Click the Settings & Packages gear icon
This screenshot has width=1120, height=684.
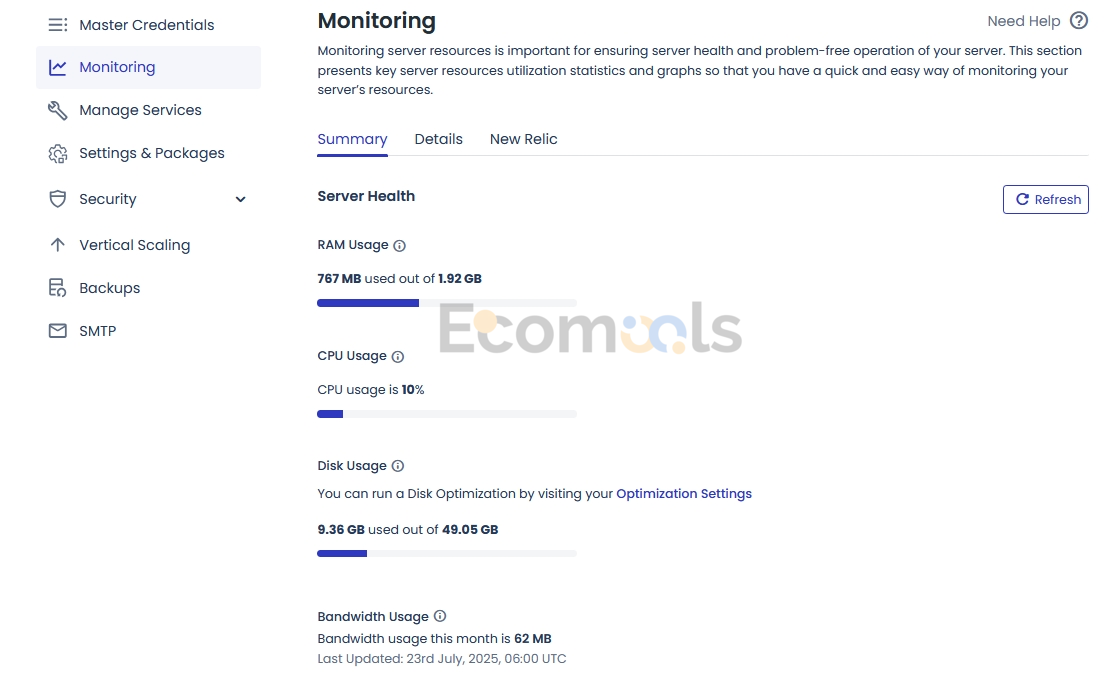tap(58, 154)
